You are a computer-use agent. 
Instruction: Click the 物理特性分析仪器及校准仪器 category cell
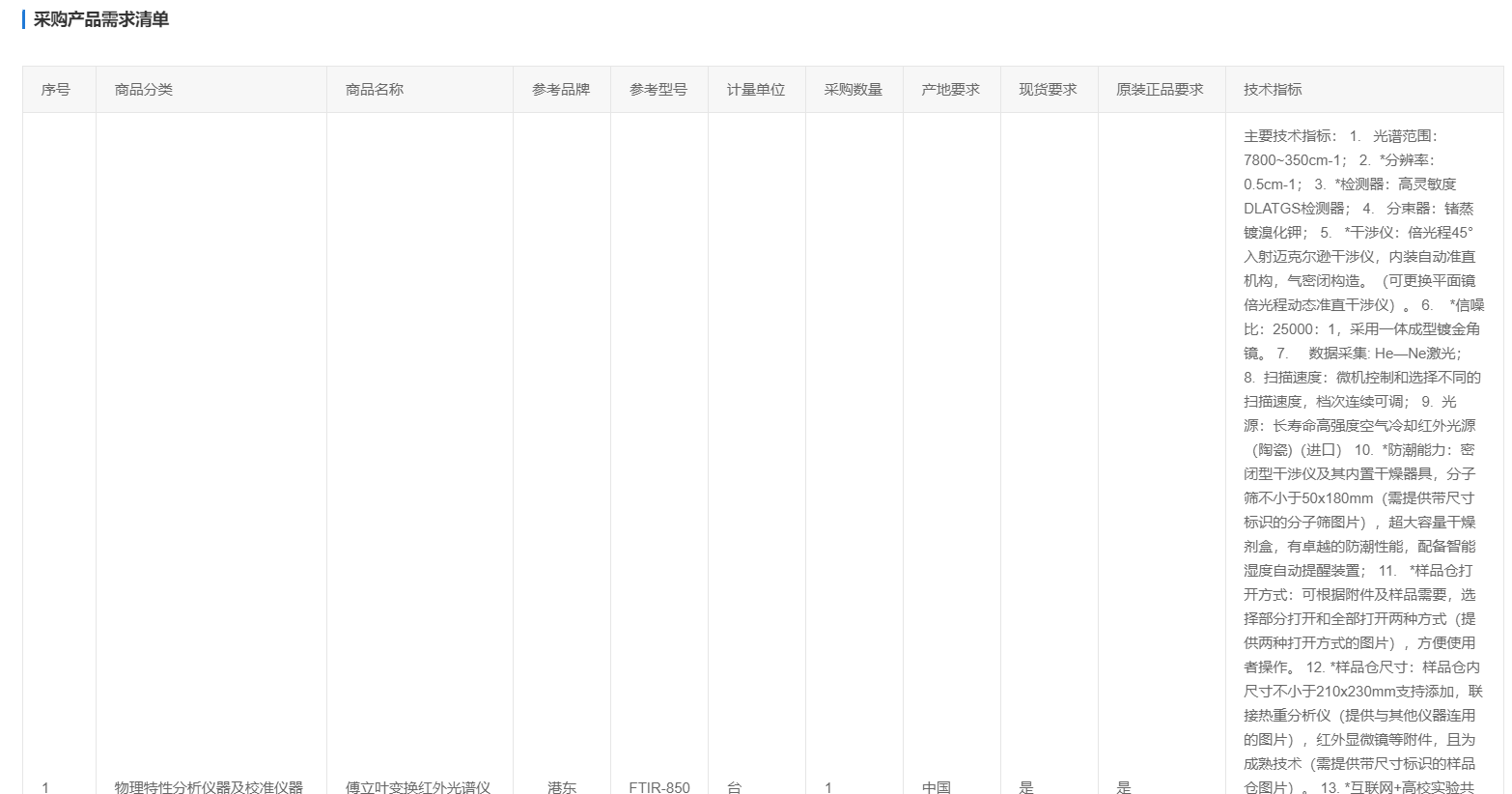pos(209,786)
